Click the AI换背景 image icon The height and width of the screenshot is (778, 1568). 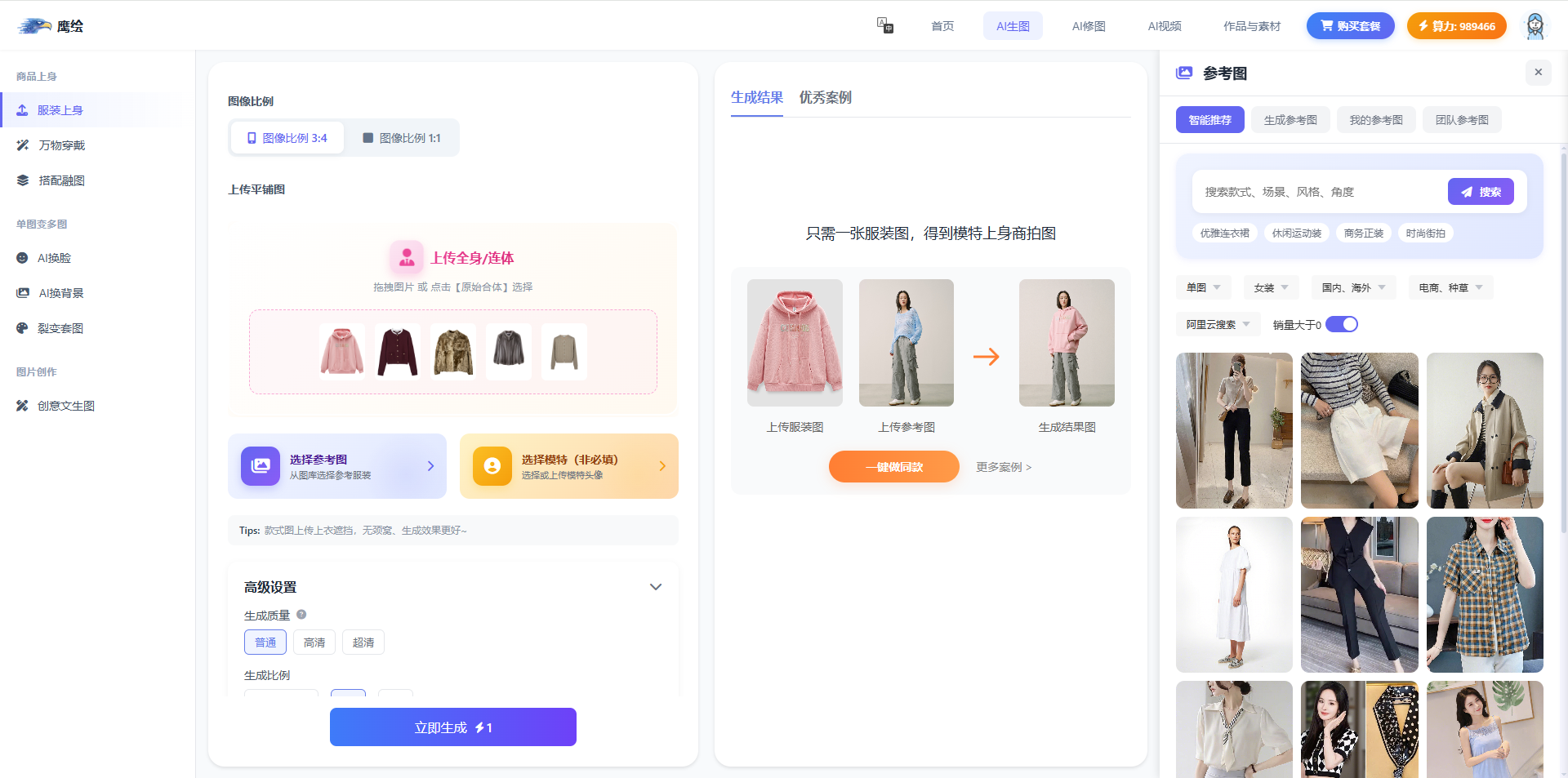pyautogui.click(x=23, y=293)
